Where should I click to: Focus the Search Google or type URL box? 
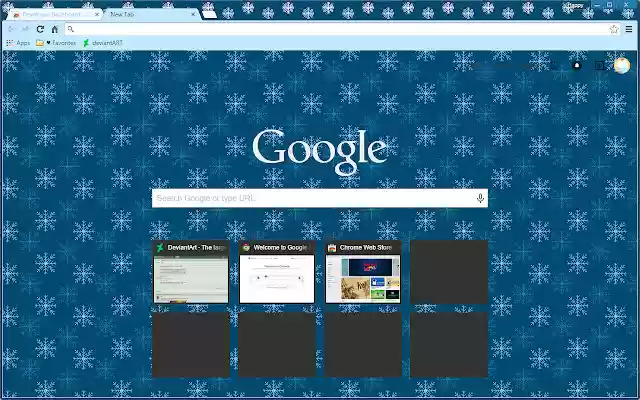(x=320, y=198)
